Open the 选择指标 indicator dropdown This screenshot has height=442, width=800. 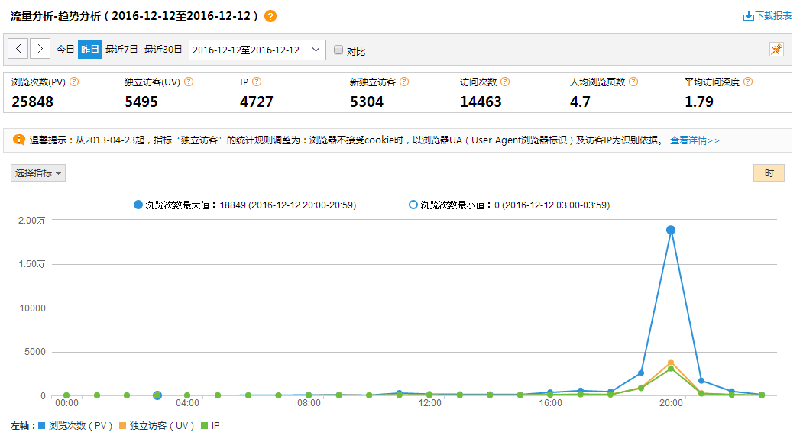pyautogui.click(x=39, y=173)
